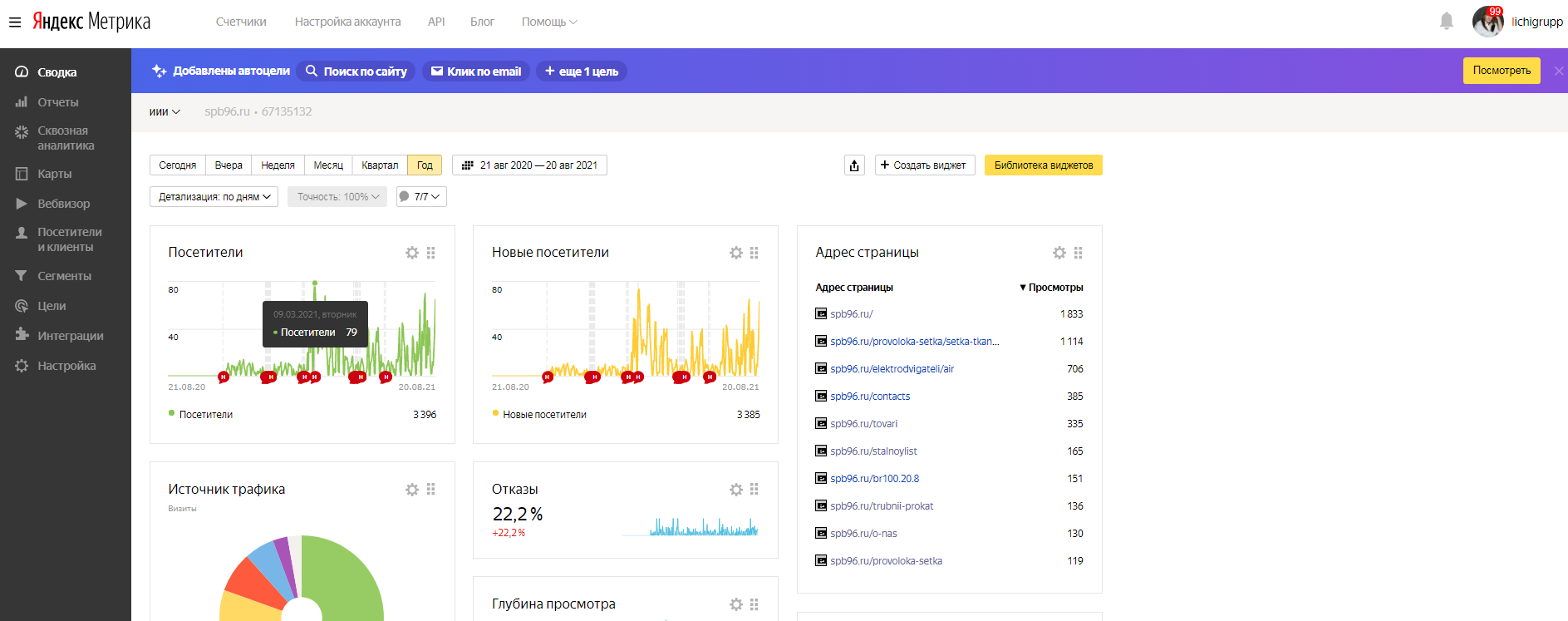Click the Яндекс Метрика logo

tap(91, 22)
